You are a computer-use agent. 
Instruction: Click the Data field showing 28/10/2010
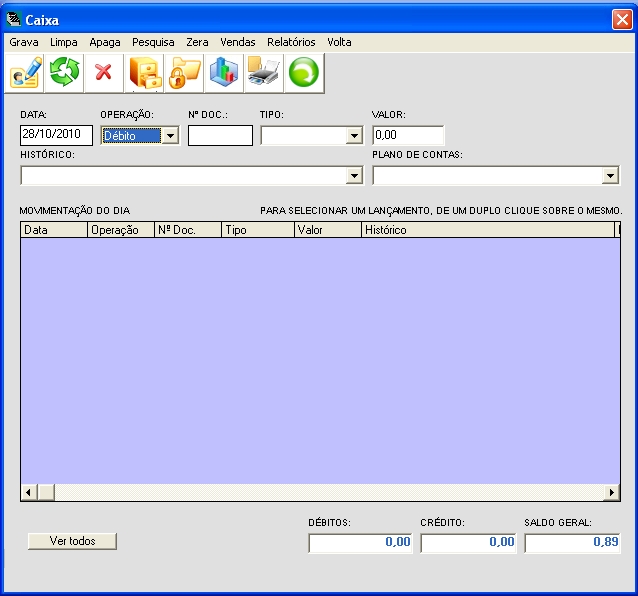[x=56, y=135]
